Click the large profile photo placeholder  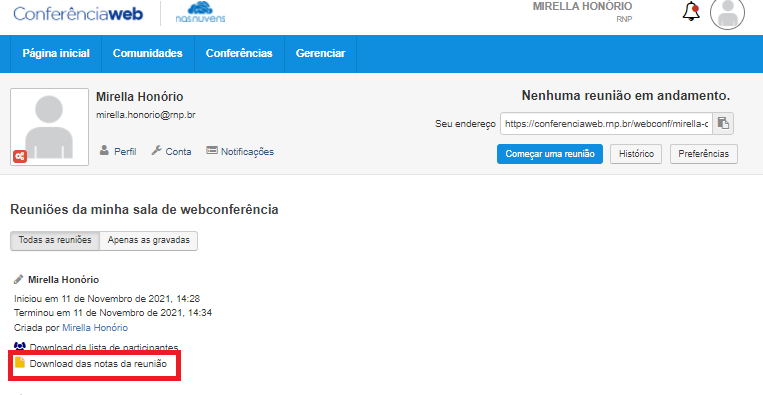tap(49, 127)
